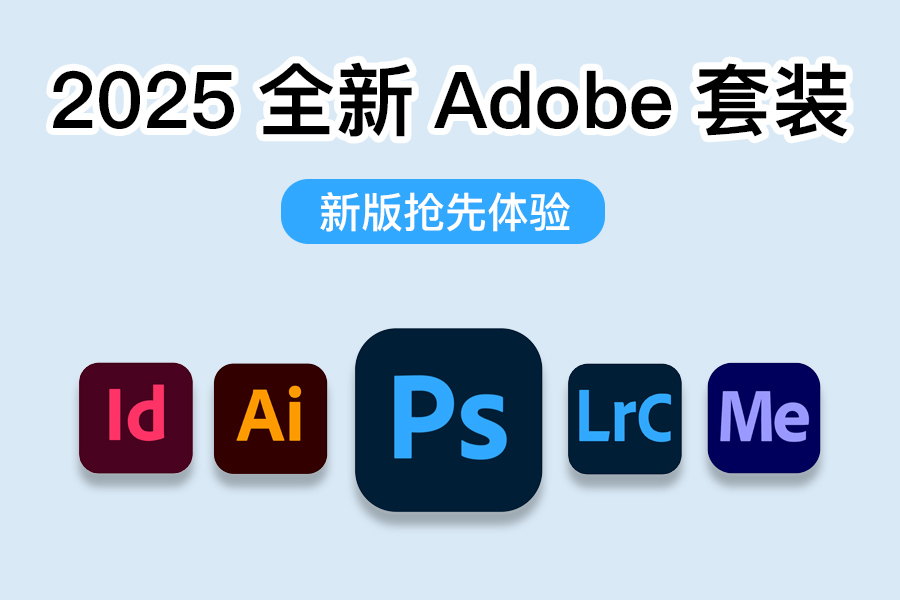Image resolution: width=900 pixels, height=600 pixels.
Task: Open the large Photoshop Ps icon
Action: click(x=449, y=420)
